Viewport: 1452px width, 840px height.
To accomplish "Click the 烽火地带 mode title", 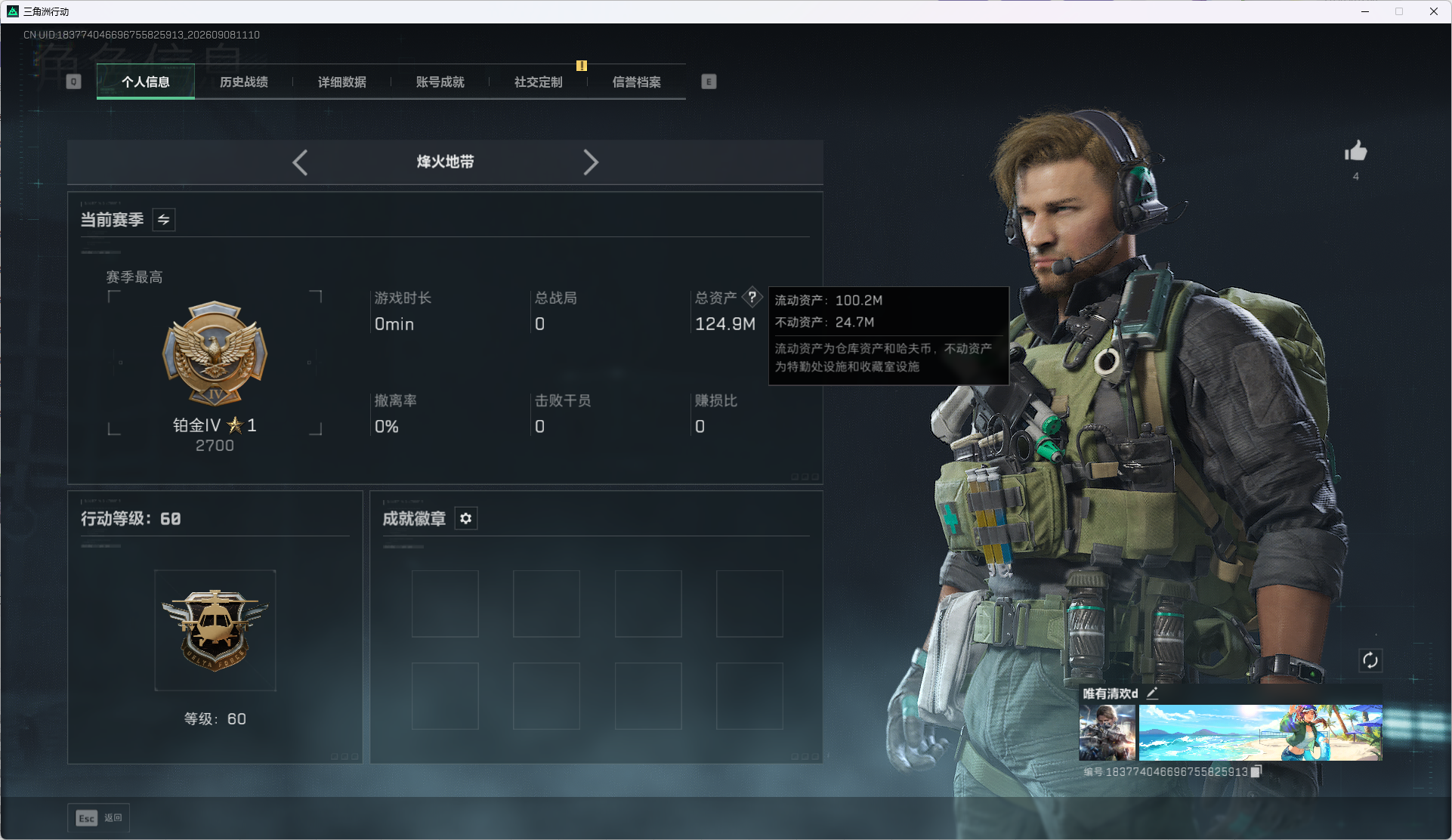I will click(x=446, y=162).
